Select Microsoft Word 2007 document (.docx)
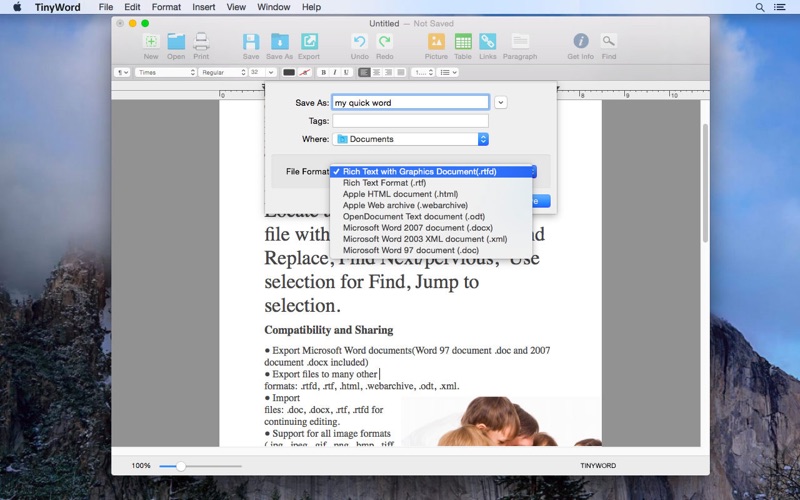 pyautogui.click(x=431, y=228)
